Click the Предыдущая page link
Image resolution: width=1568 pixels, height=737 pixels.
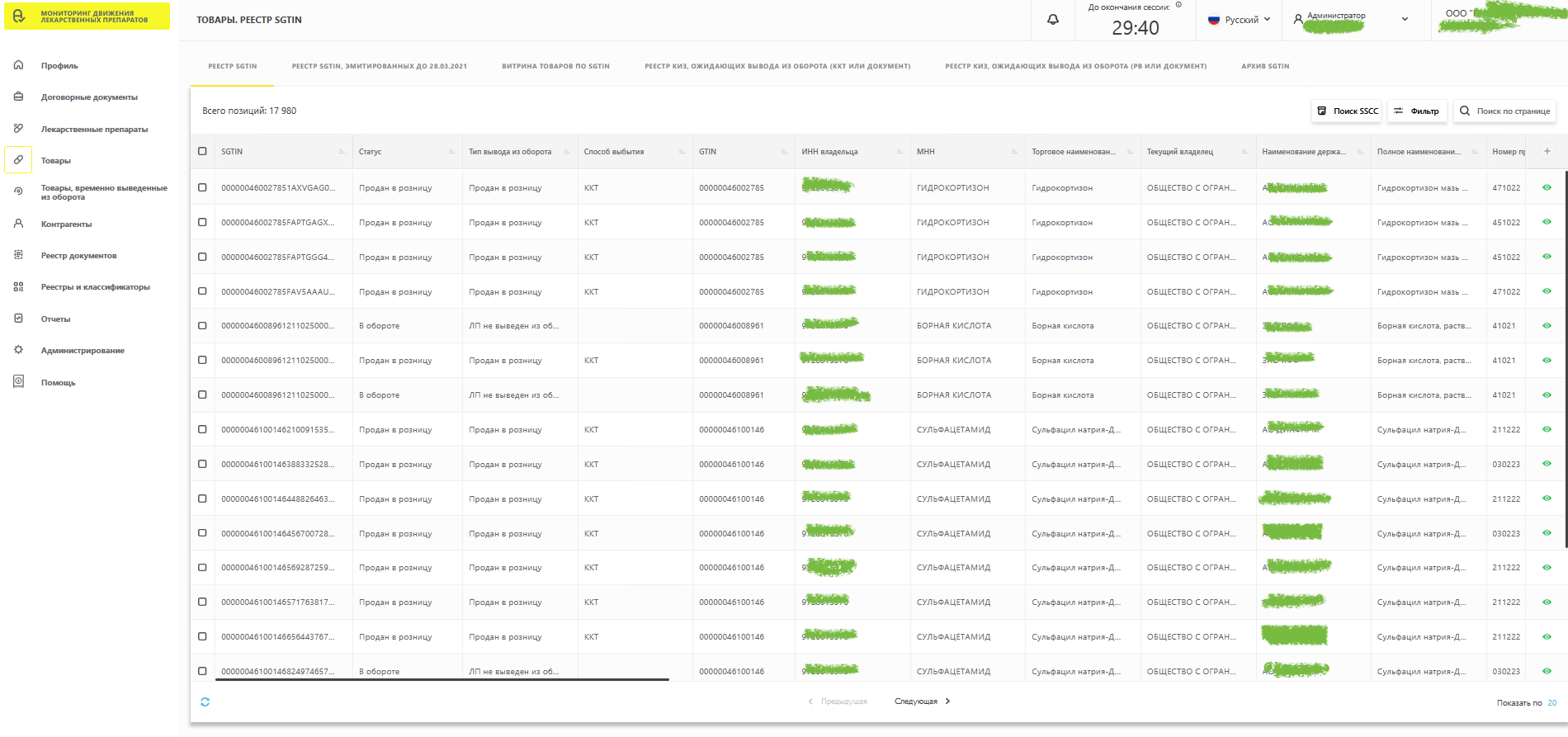[837, 702]
